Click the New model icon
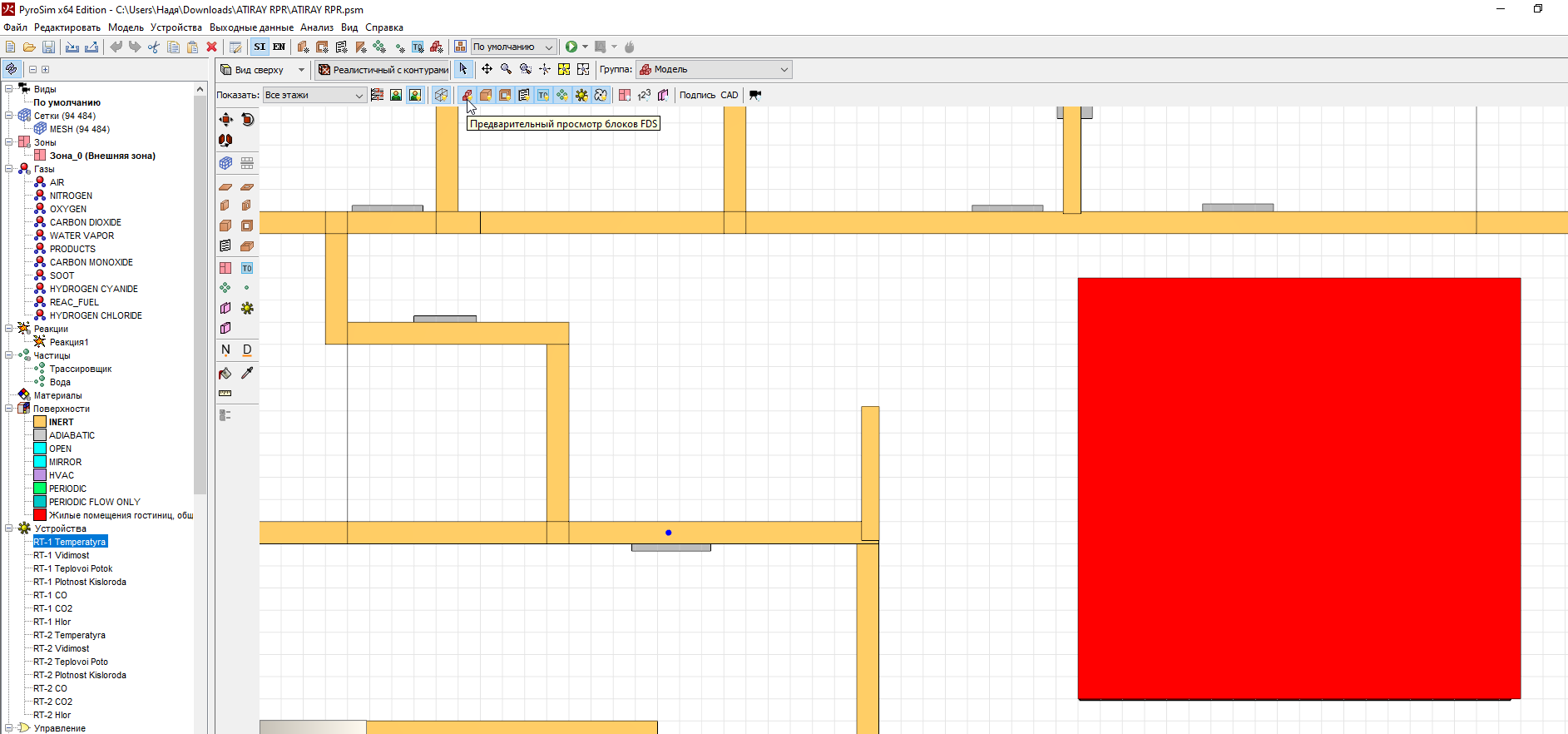Viewport: 1568px width, 734px height. (10, 47)
